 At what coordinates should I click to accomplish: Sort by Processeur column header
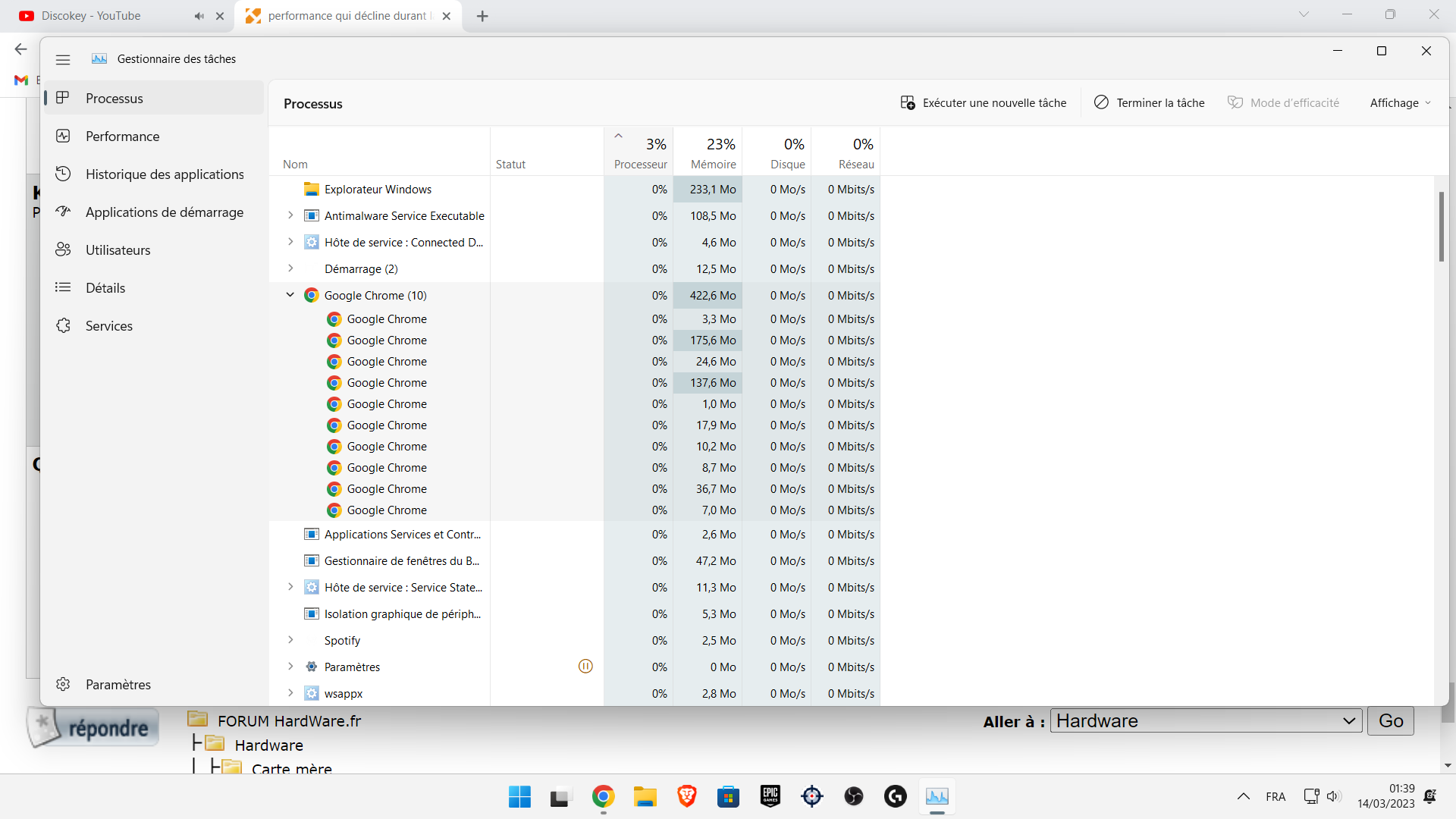(639, 152)
